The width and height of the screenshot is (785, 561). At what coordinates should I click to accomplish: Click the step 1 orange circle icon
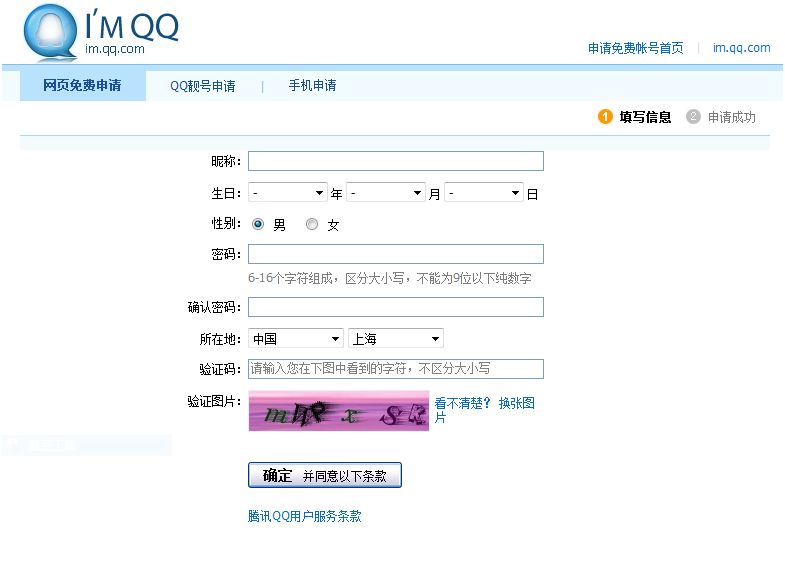point(605,117)
